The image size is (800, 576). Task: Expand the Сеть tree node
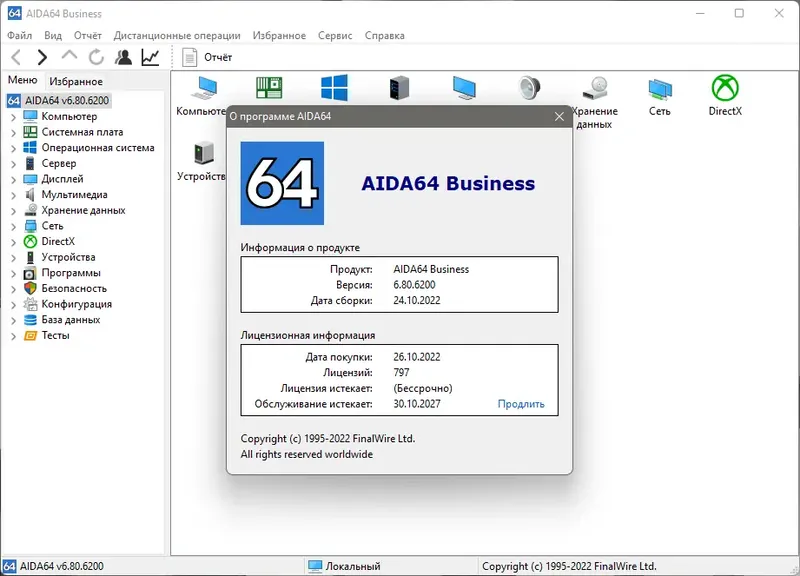pyautogui.click(x=13, y=227)
